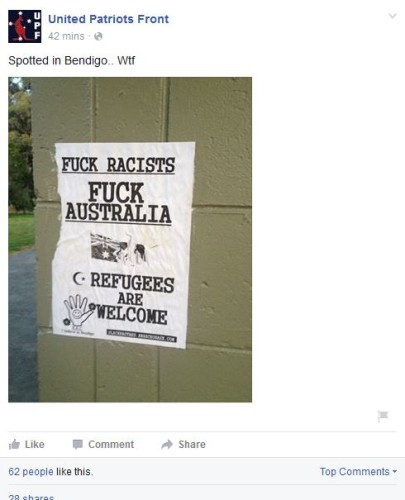Open the UPF kangaroo profile picture
Screen dimensions: 405x500
(25, 26)
